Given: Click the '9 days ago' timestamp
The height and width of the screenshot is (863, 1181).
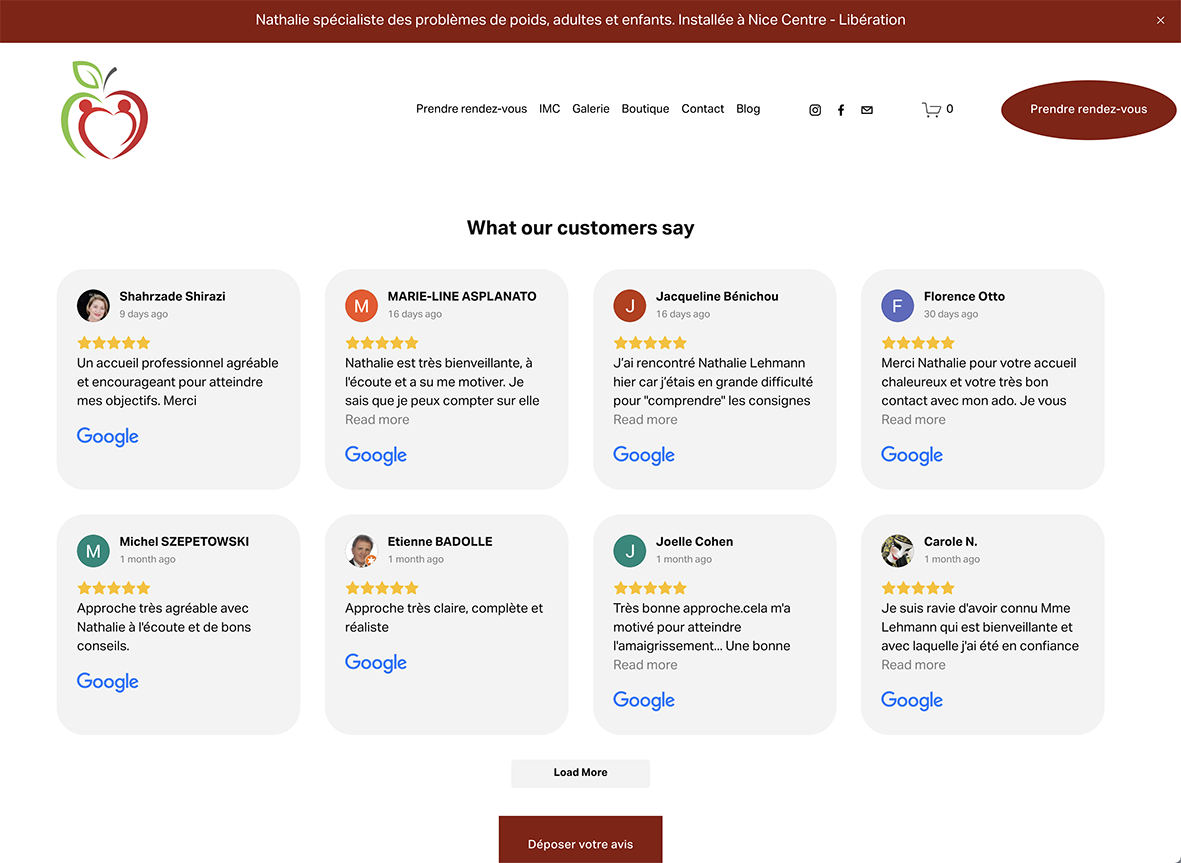Looking at the screenshot, I should point(144,314).
